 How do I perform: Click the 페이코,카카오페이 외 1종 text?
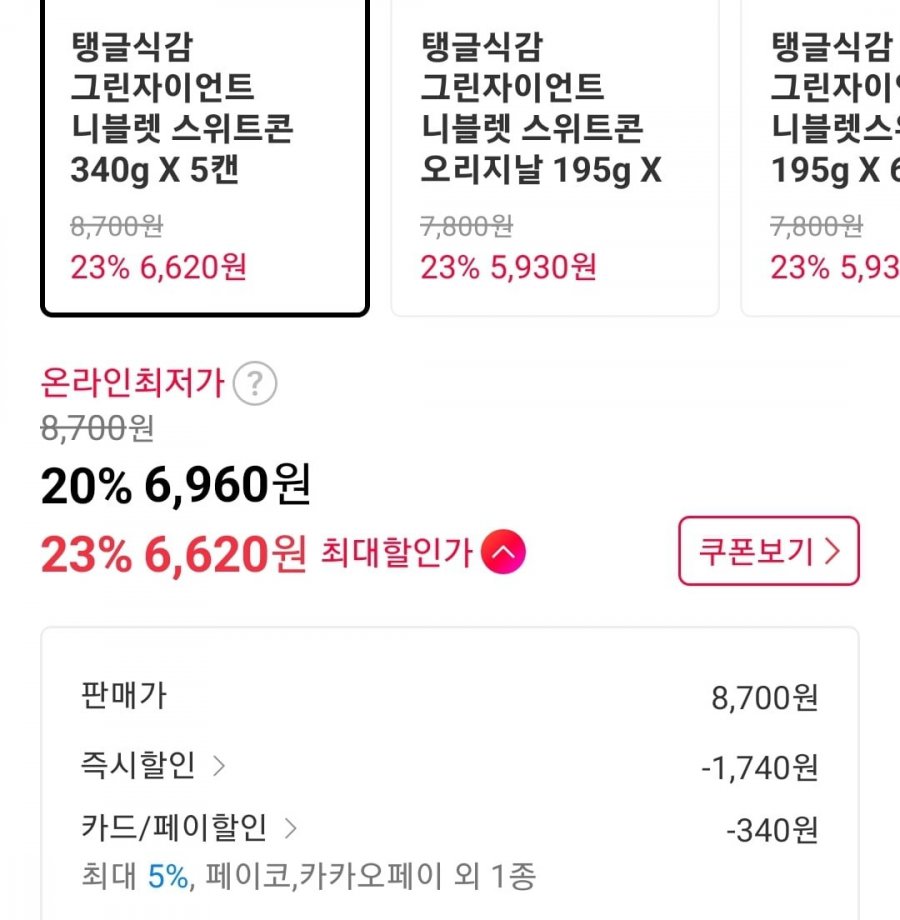click(x=371, y=877)
